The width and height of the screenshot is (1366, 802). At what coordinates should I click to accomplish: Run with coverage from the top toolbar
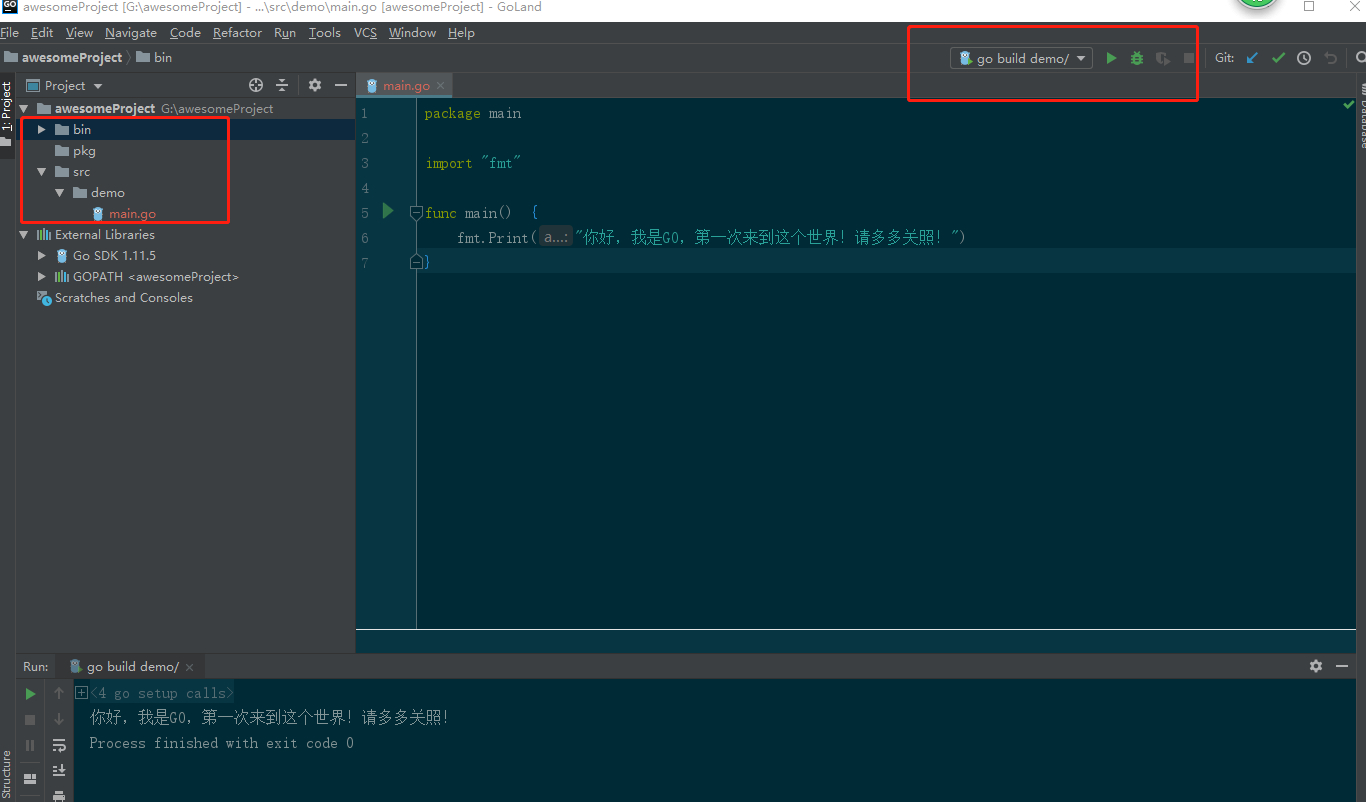pos(1163,58)
